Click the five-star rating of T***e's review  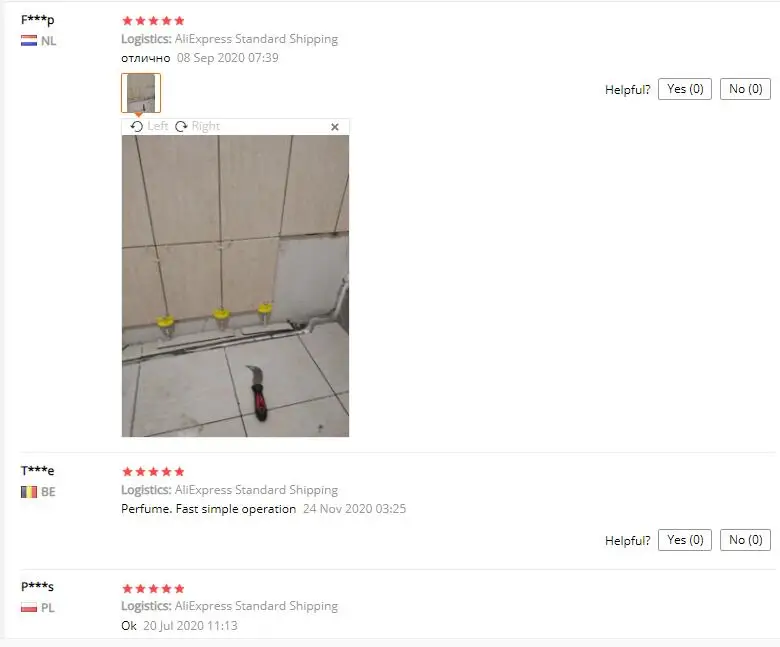pyautogui.click(x=153, y=471)
